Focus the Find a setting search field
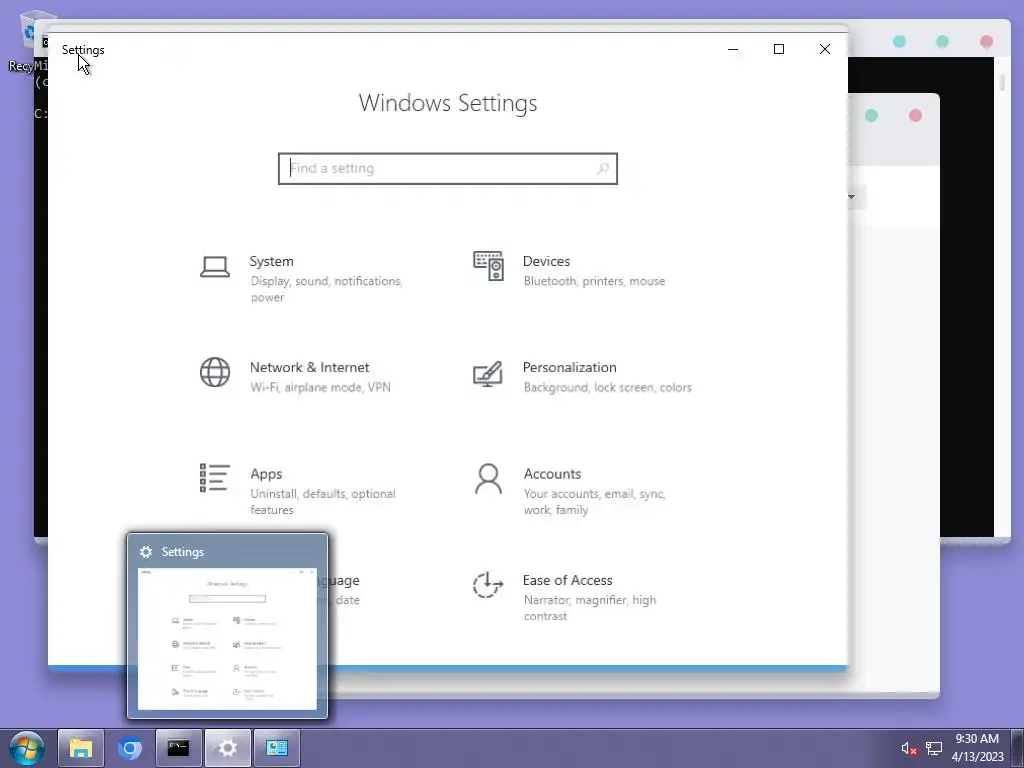The image size is (1024, 768). pyautogui.click(x=447, y=168)
